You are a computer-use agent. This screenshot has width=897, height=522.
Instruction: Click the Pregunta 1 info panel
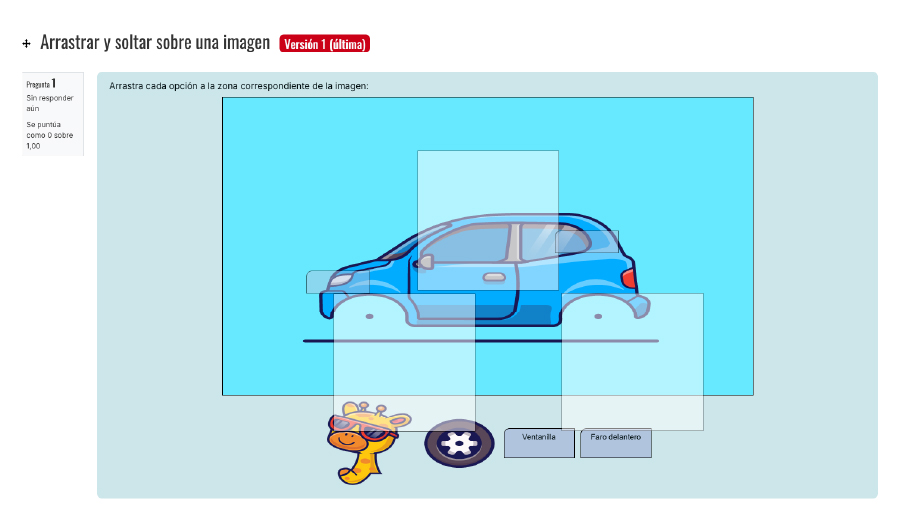click(x=53, y=114)
